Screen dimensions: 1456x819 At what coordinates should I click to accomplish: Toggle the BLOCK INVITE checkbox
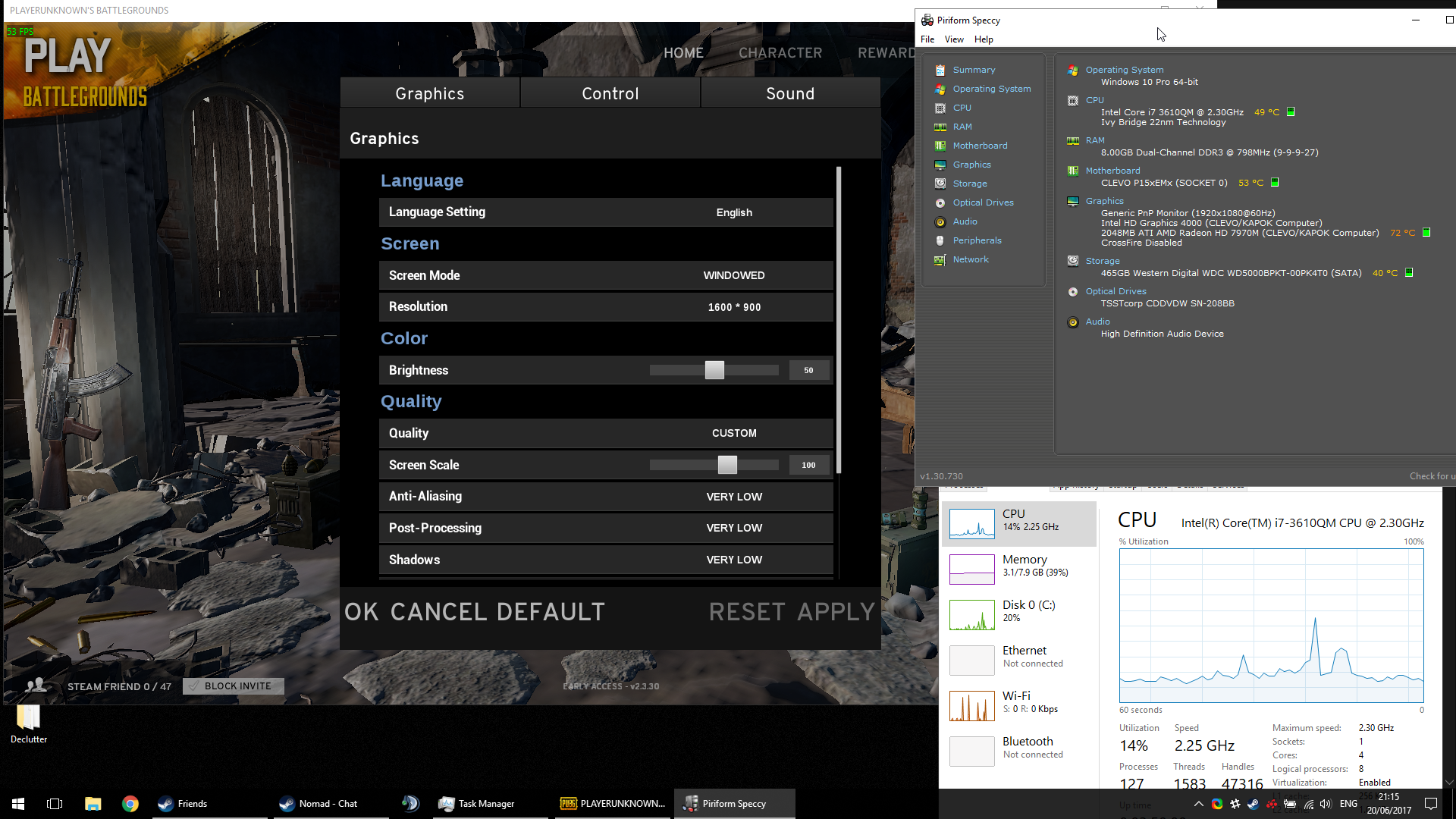coord(193,686)
